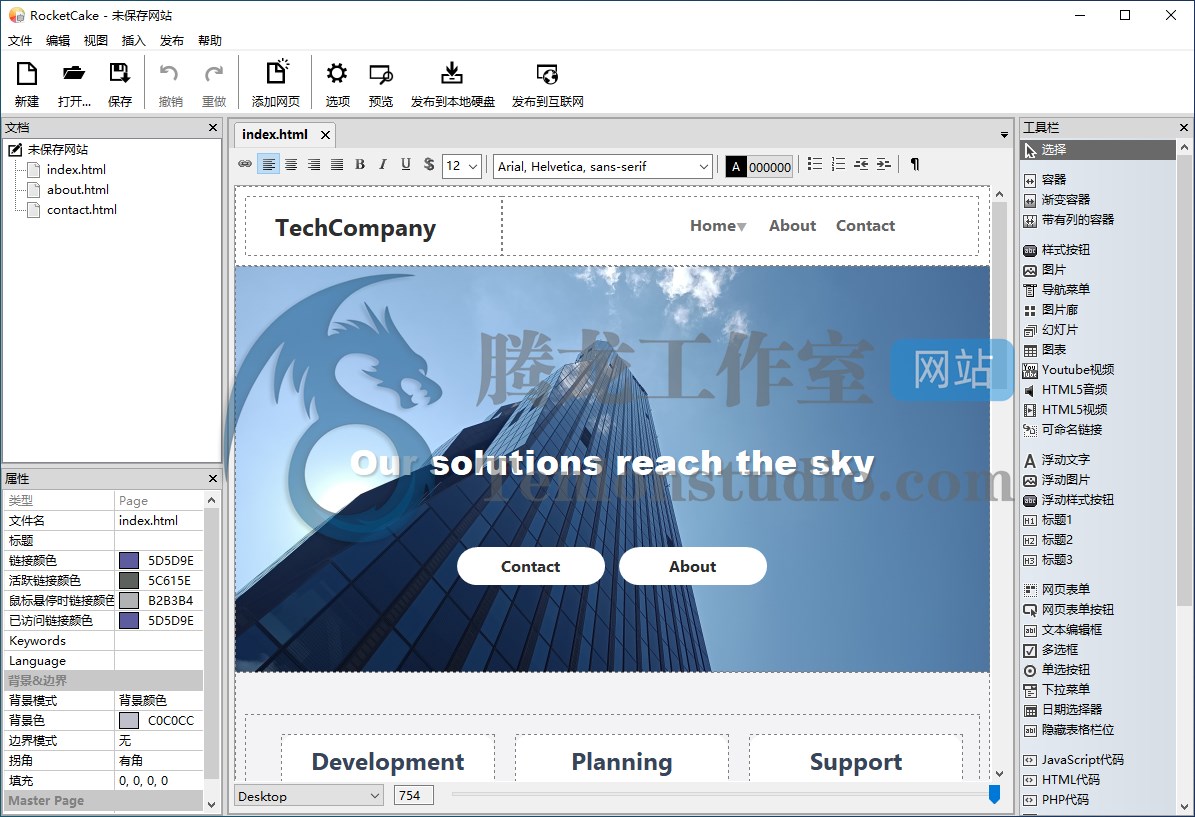Open the 插入 menu
This screenshot has height=817, width=1195.
point(133,41)
